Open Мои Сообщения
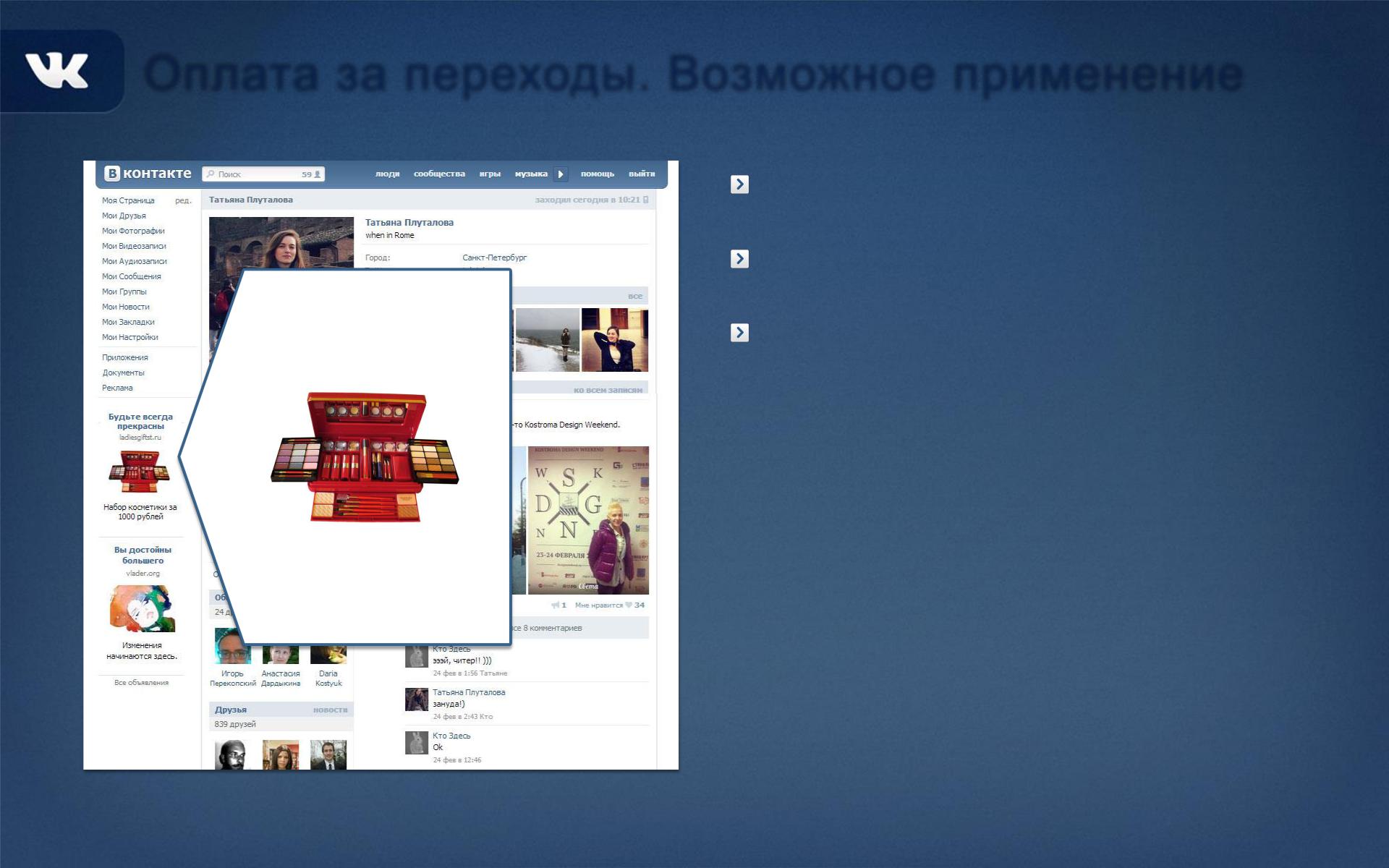This screenshot has height=868, width=1389. click(132, 276)
